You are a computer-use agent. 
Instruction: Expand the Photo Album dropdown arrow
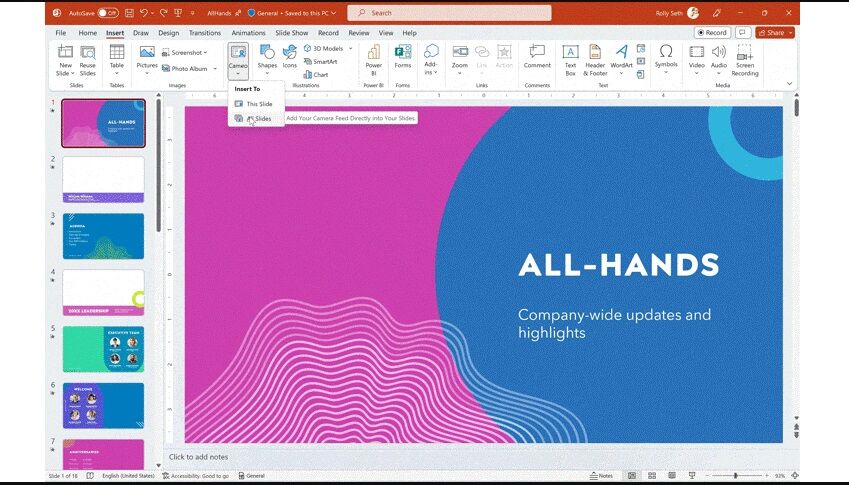(215, 69)
